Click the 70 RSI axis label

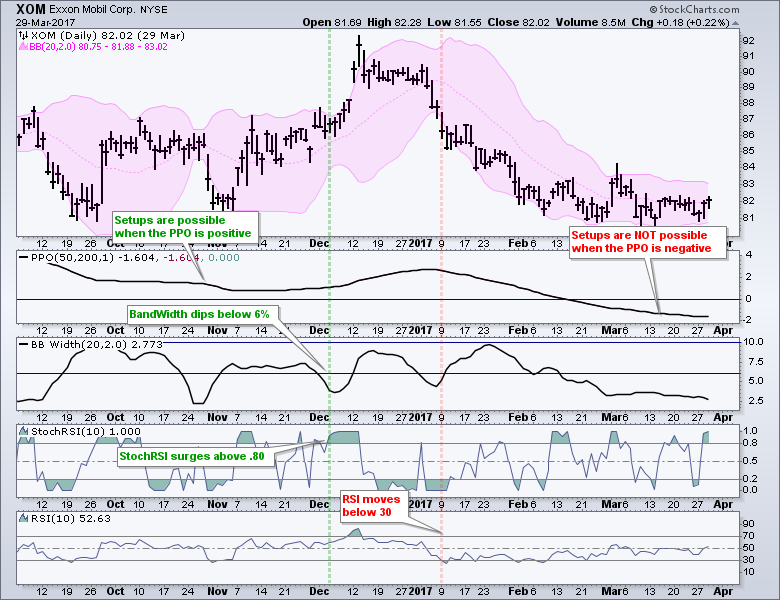[x=748, y=536]
